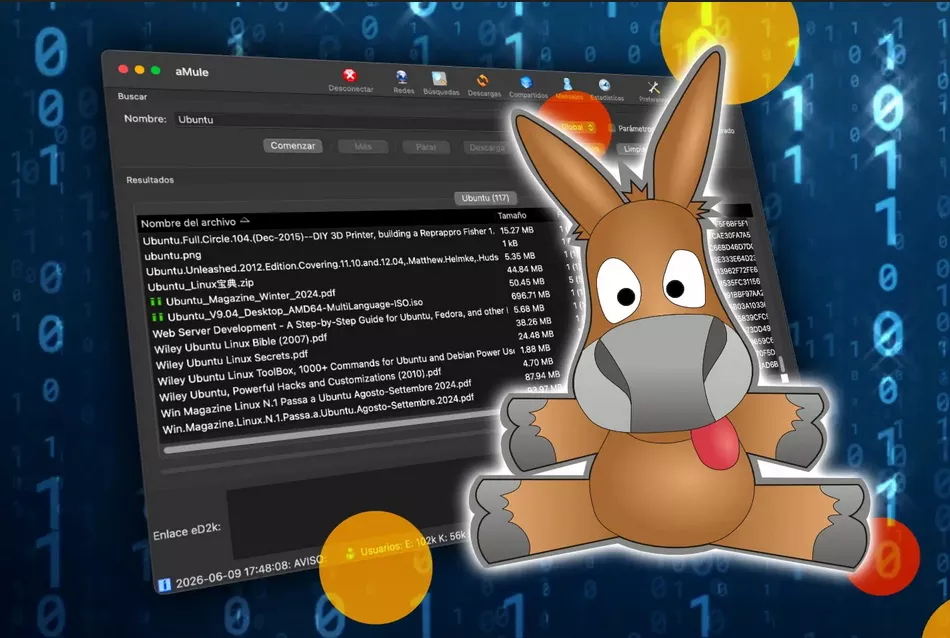Select the ubuntu.png file row
Viewport: 950px width, 638px height.
[x=173, y=256]
